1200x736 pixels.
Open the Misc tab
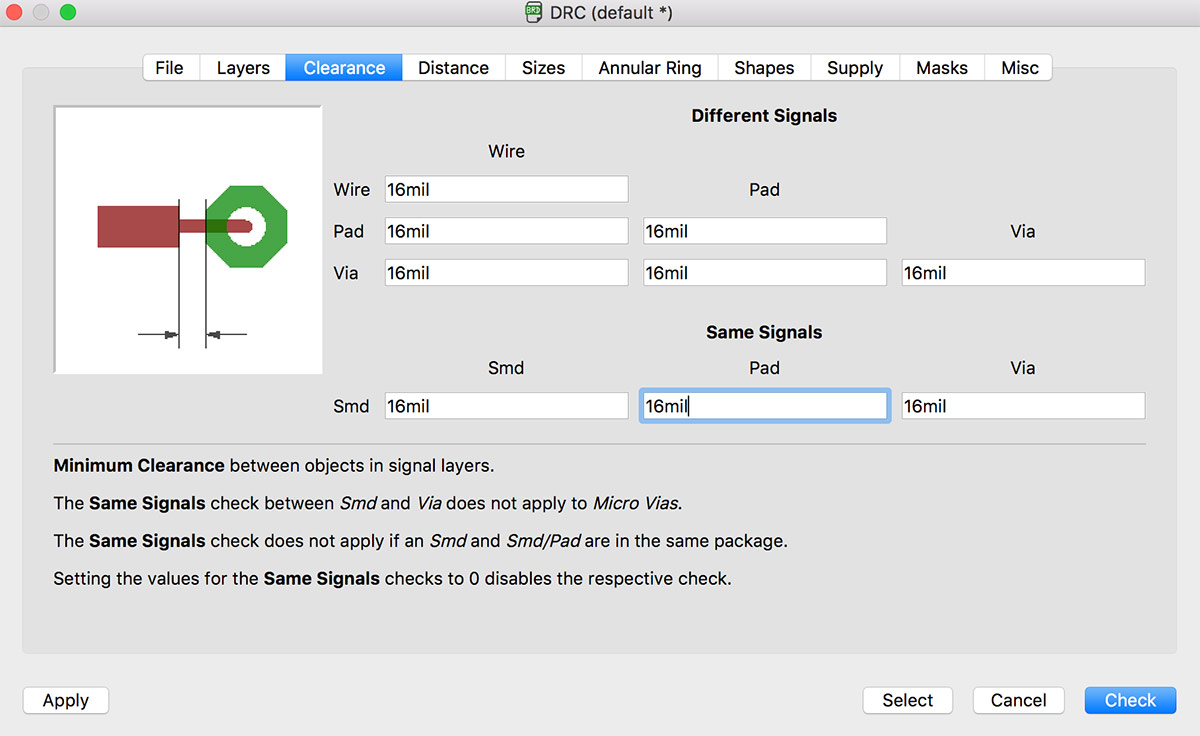tap(1018, 67)
